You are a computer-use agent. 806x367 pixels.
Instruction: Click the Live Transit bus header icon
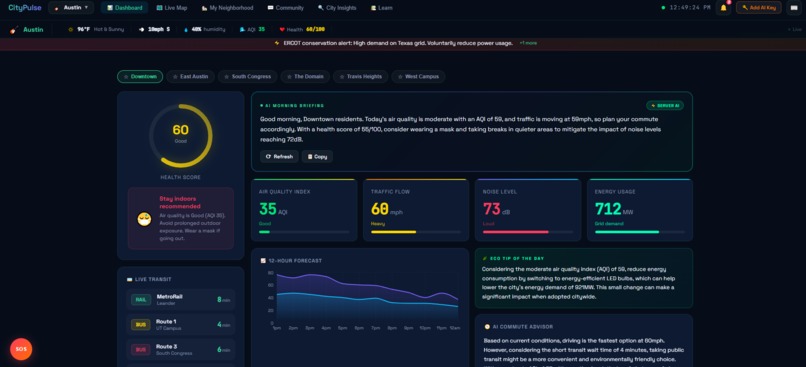[x=129, y=280]
